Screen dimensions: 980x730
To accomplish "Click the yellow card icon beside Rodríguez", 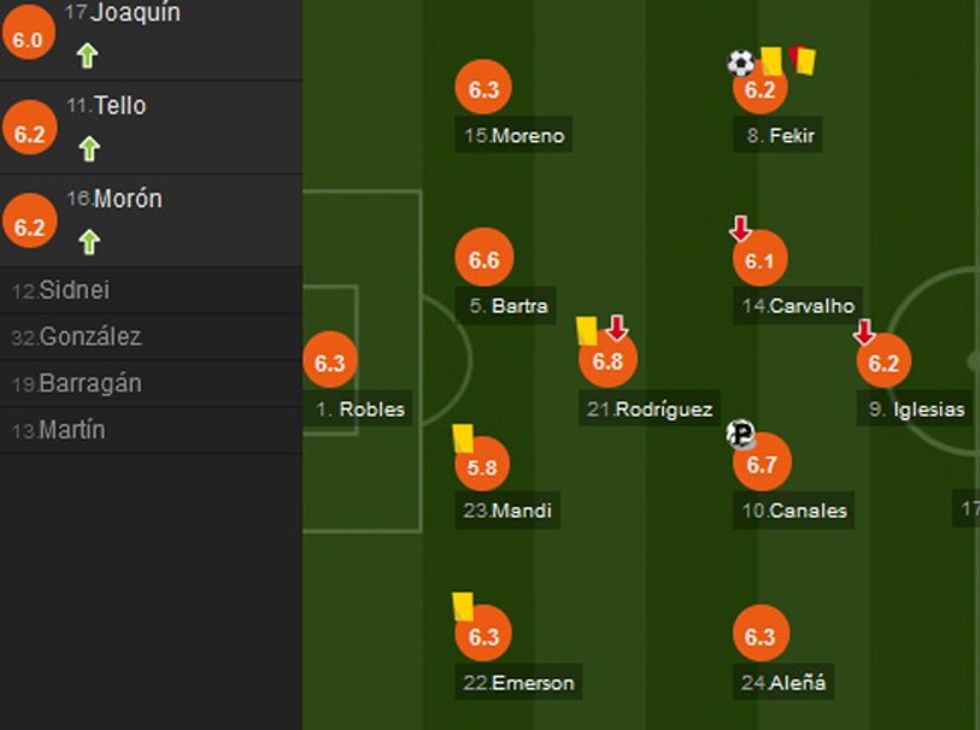I will (587, 330).
